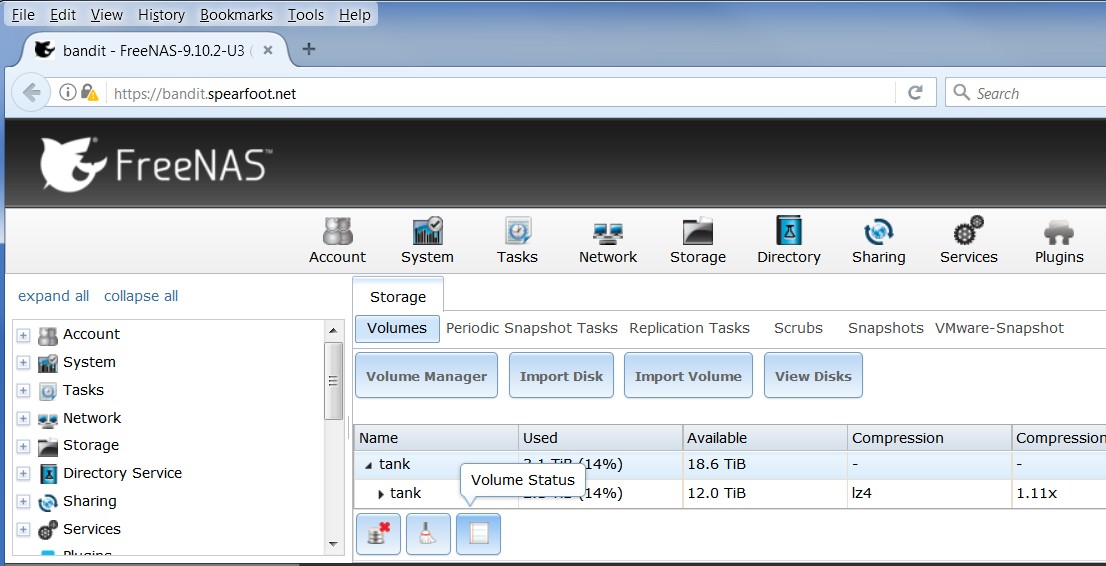Collapse the top-level tank volume row

tap(368, 465)
